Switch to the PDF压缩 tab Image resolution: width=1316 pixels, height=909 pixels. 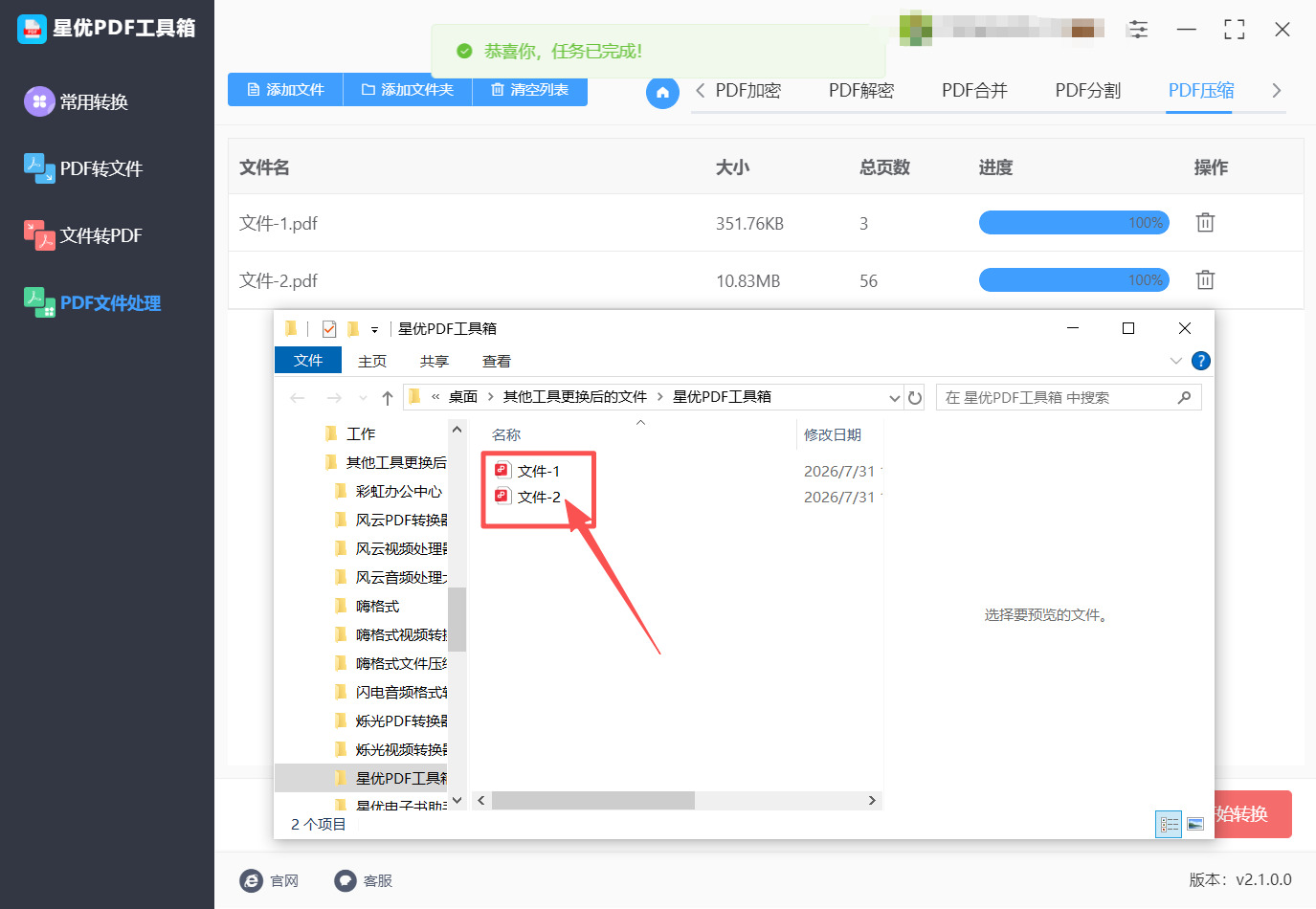tap(1201, 91)
